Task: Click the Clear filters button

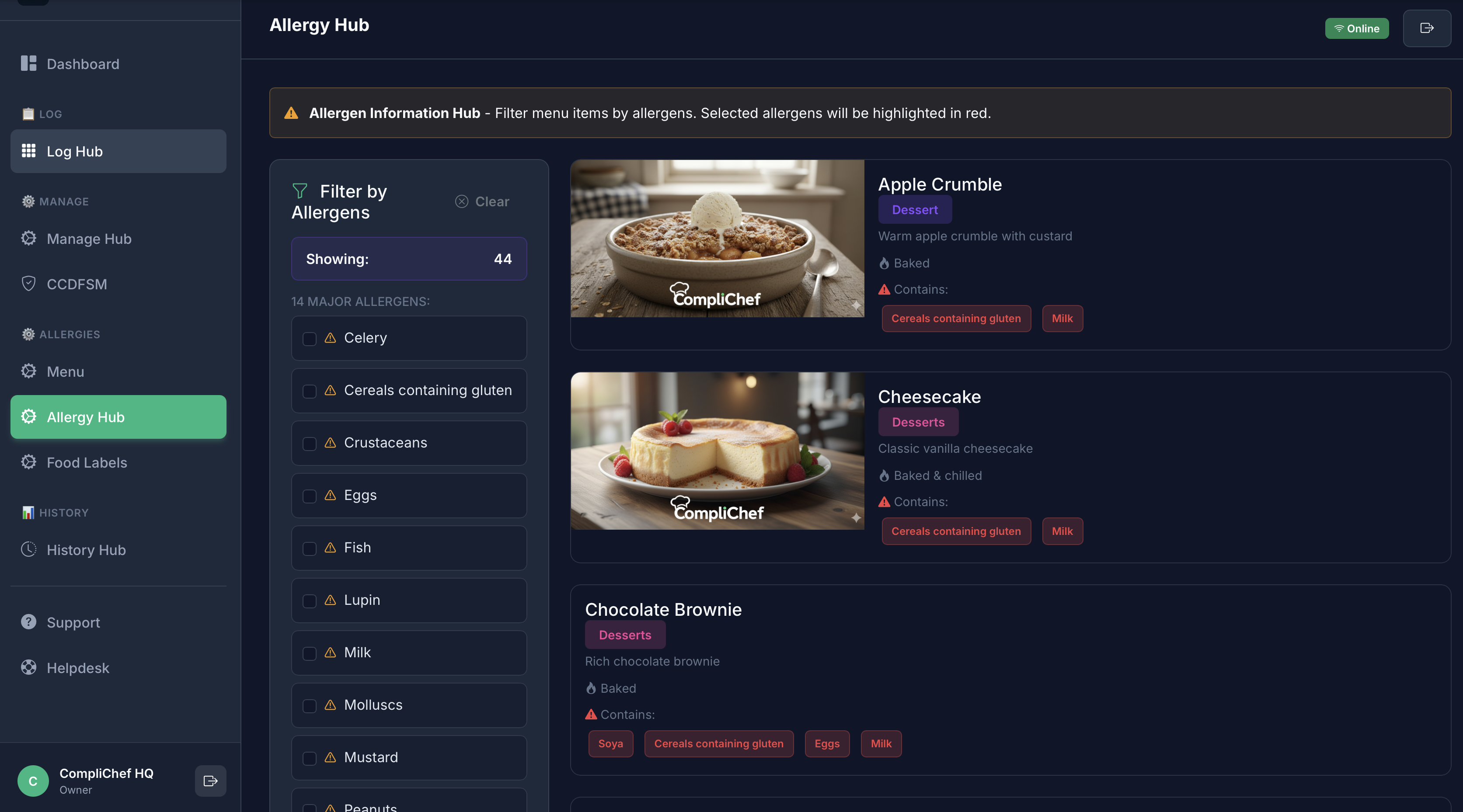Action: pos(481,201)
